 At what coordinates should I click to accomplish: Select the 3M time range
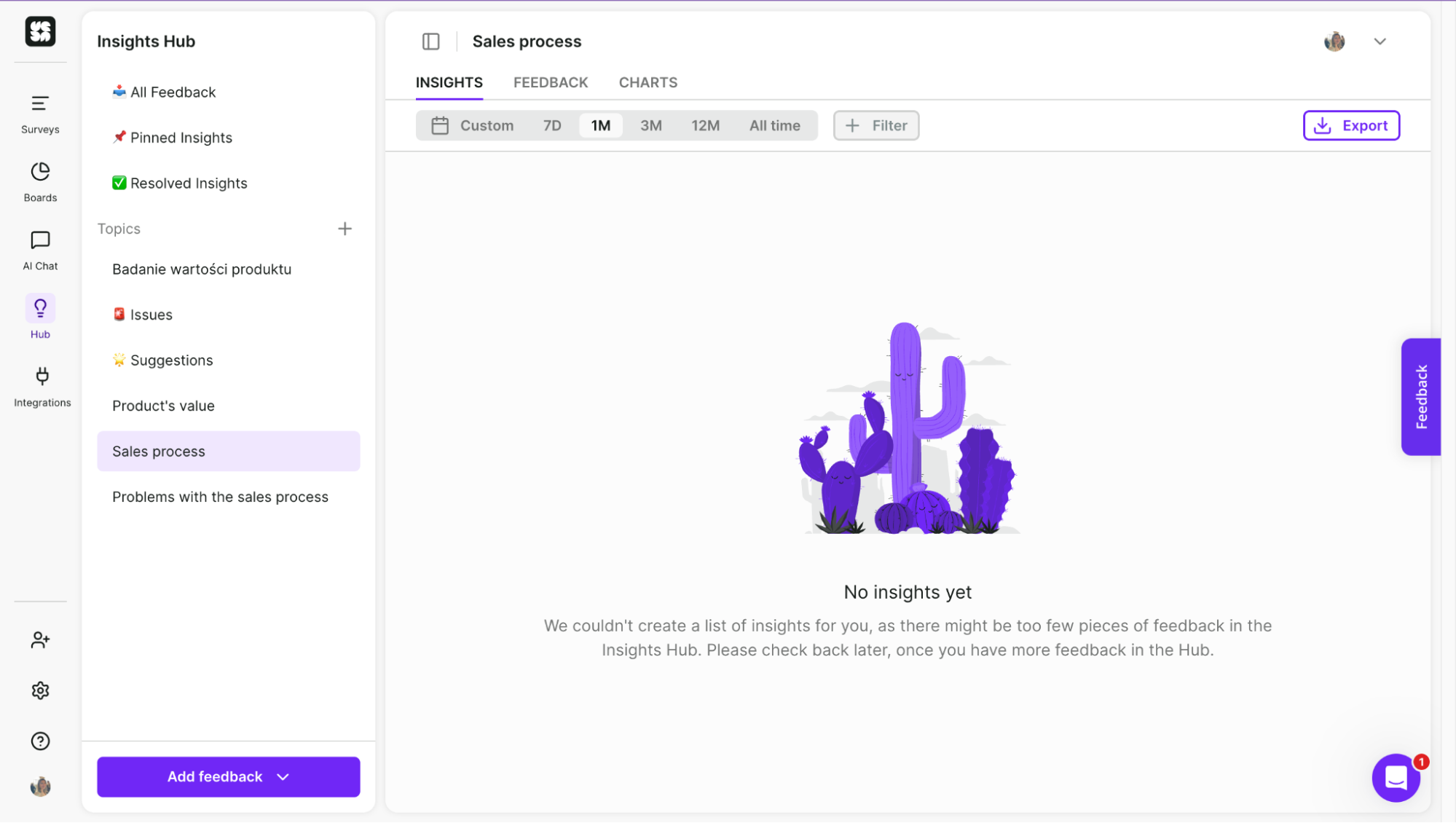point(650,125)
